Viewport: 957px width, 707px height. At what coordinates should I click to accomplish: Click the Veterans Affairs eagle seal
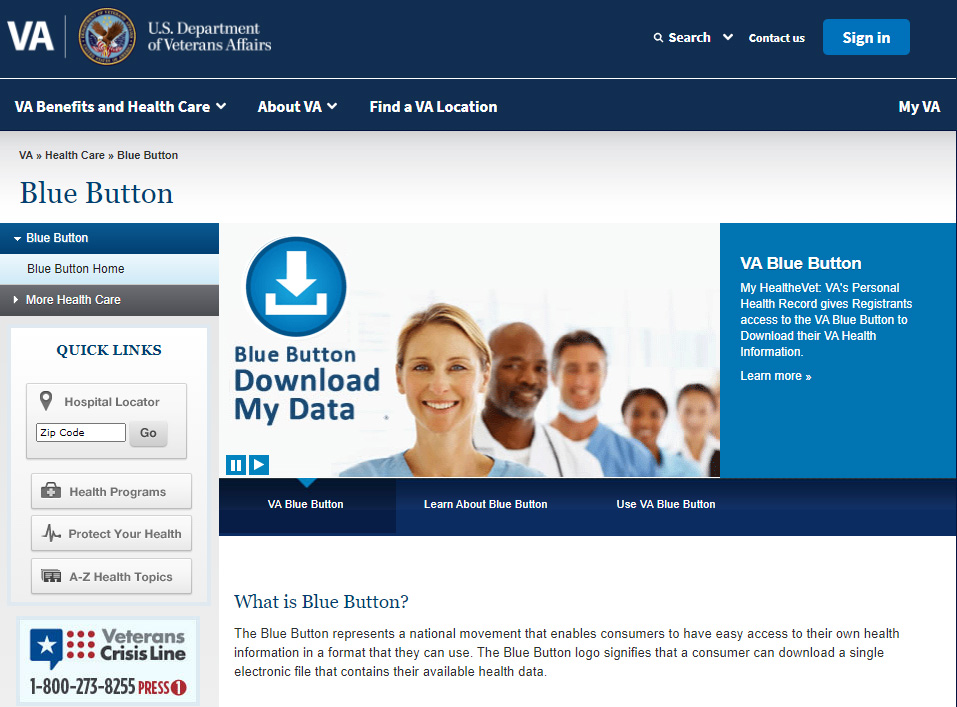click(107, 37)
